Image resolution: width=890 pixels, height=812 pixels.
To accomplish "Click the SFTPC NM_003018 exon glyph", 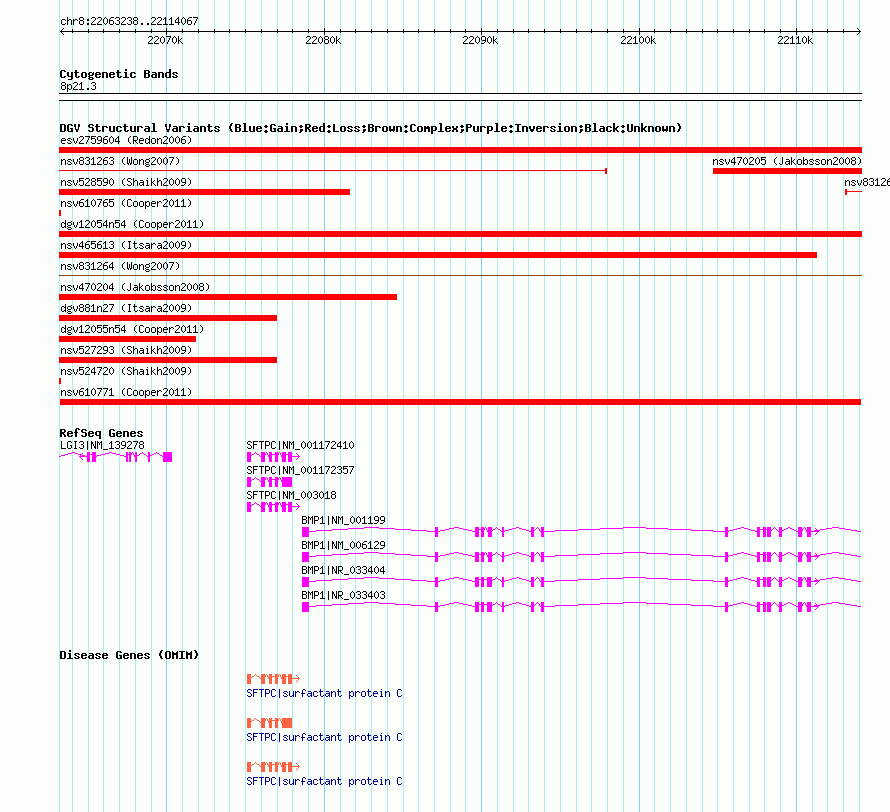I will (273, 507).
